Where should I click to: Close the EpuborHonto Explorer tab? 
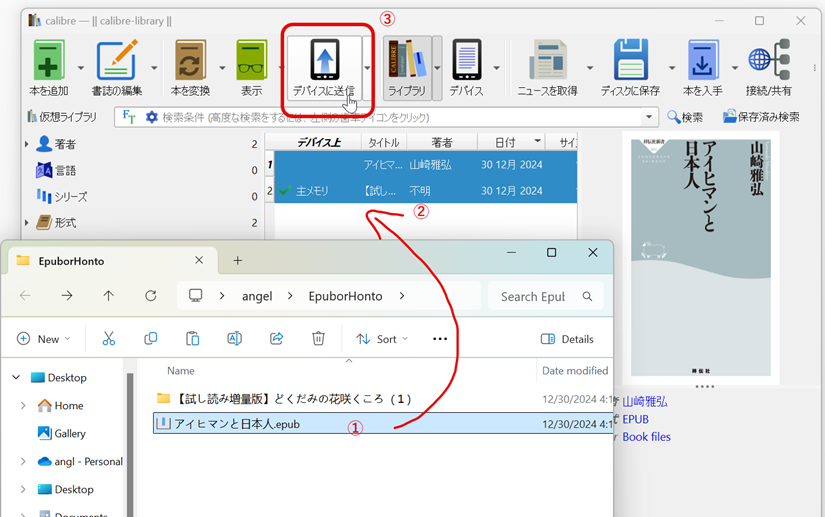199,260
